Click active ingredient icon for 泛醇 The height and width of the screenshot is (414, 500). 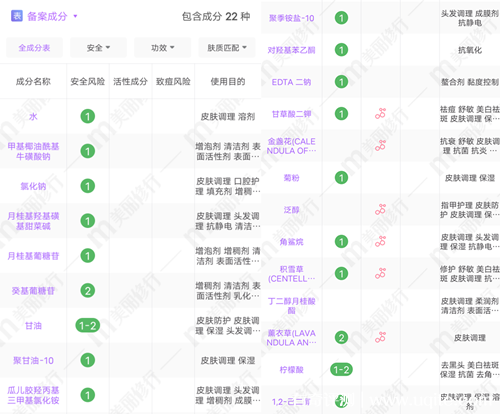[x=380, y=210]
